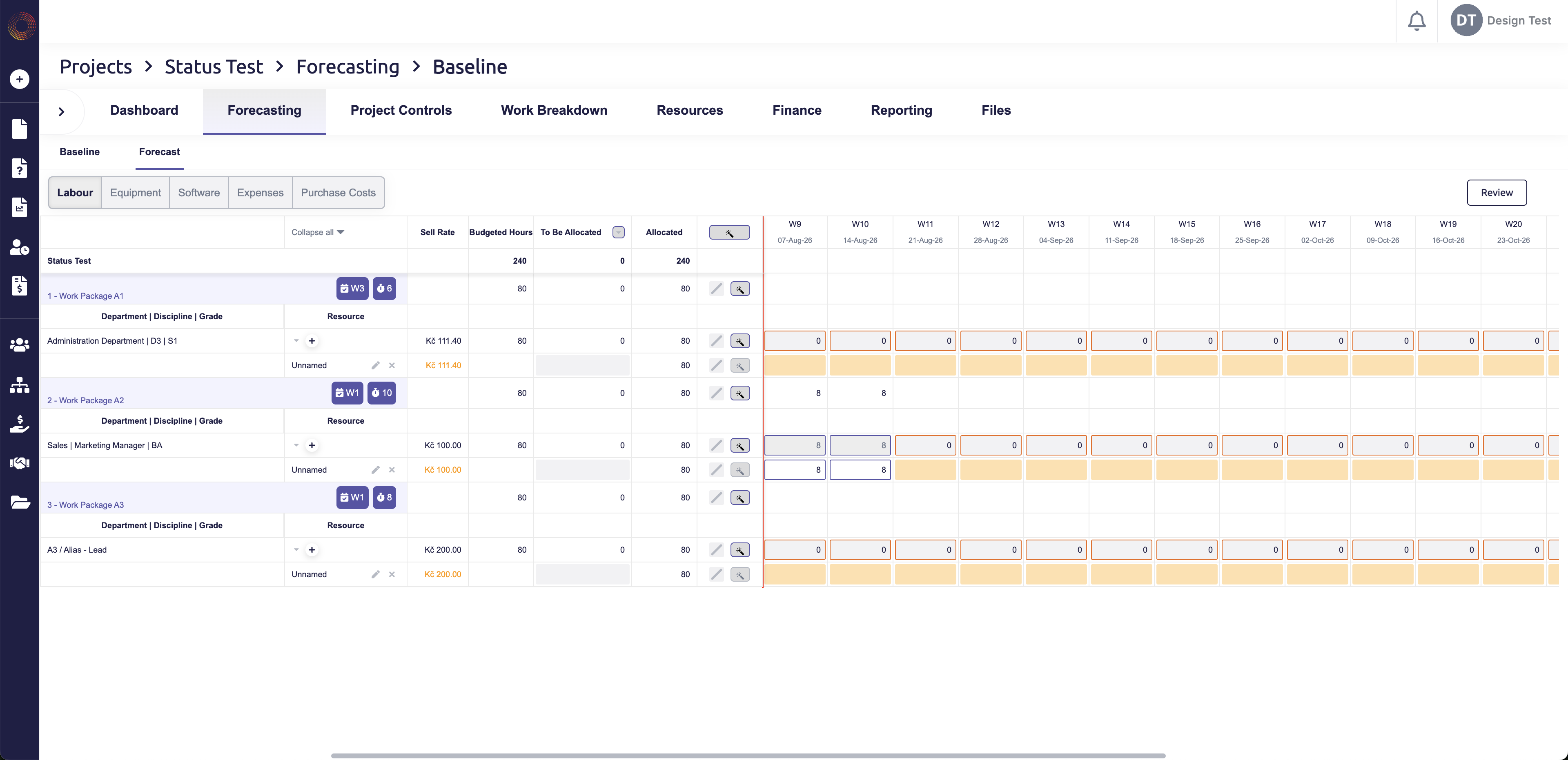Click the DT user avatar

click(1466, 21)
